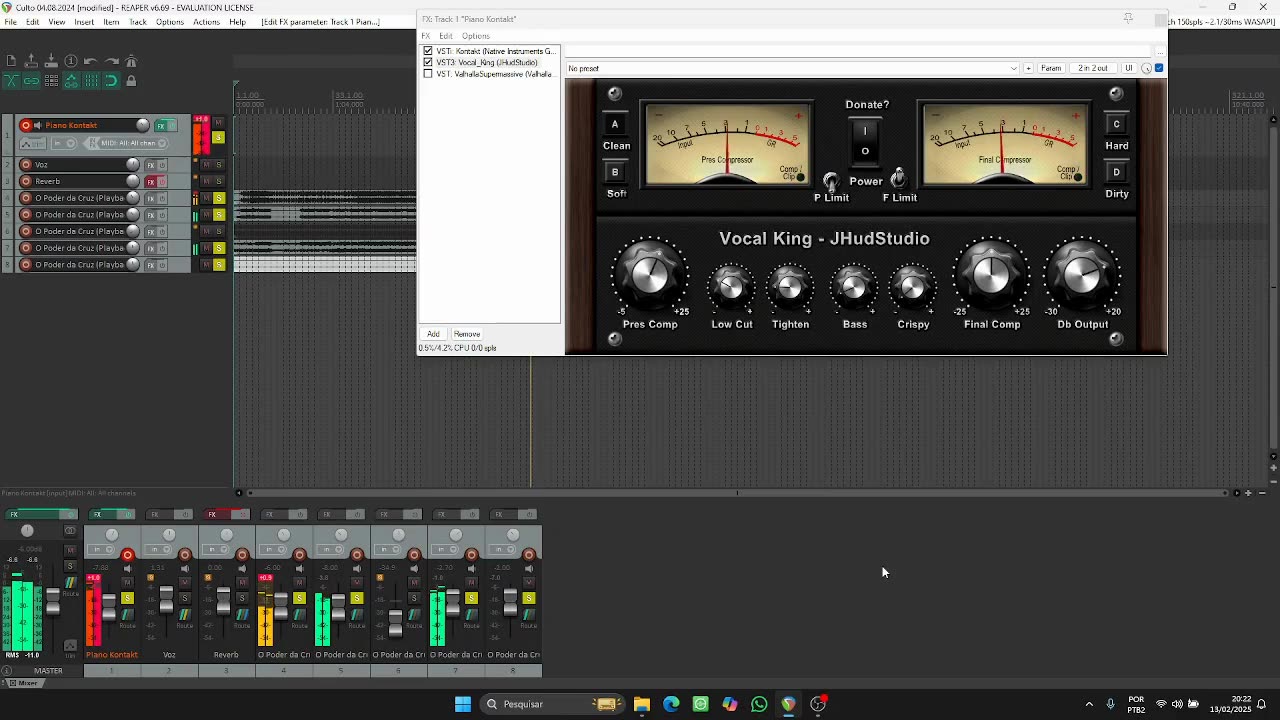Mute the Piano Kontakt track
The image size is (1280, 720).
coord(219,123)
